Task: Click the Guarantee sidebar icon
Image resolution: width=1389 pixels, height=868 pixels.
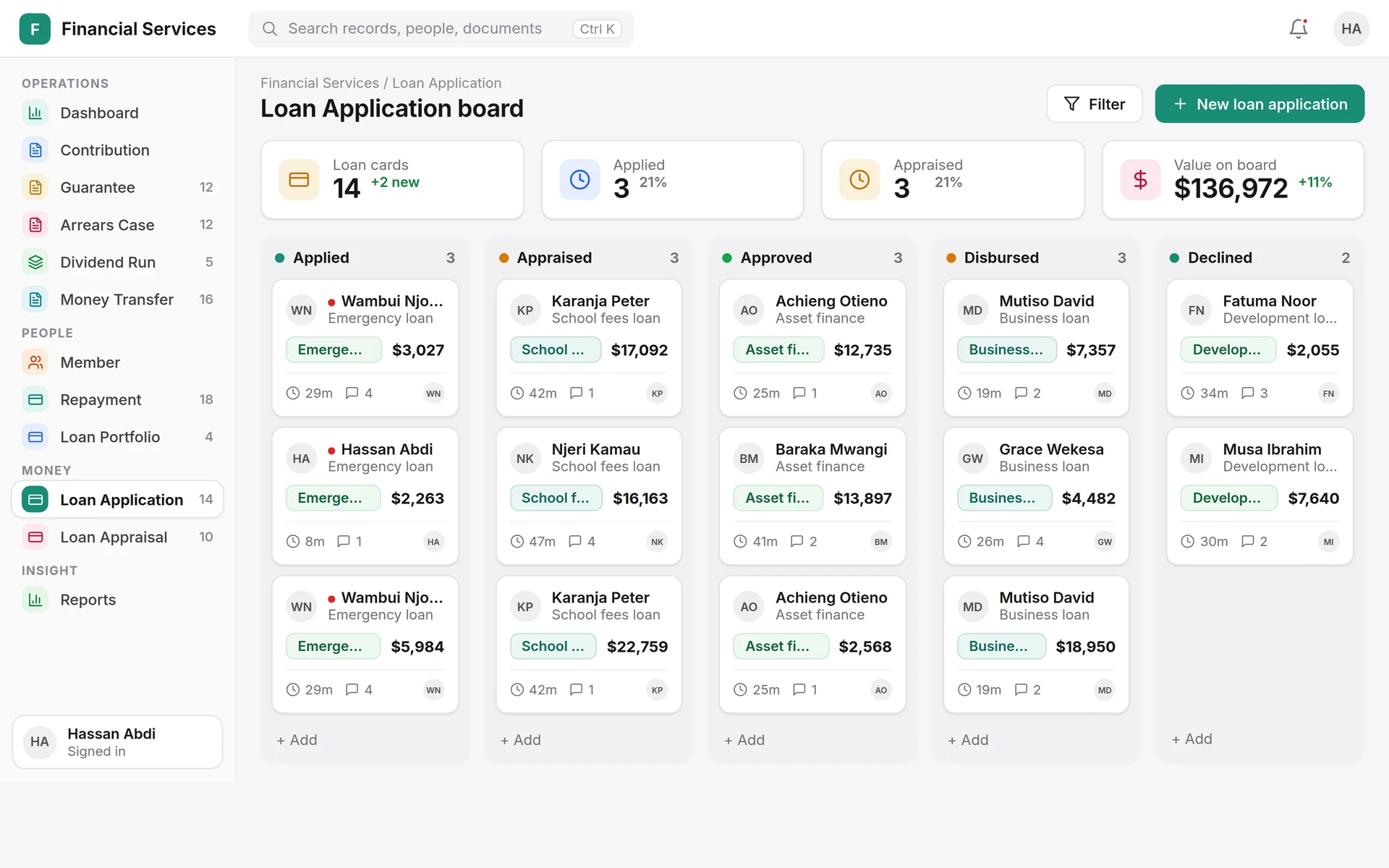Action: tap(35, 187)
